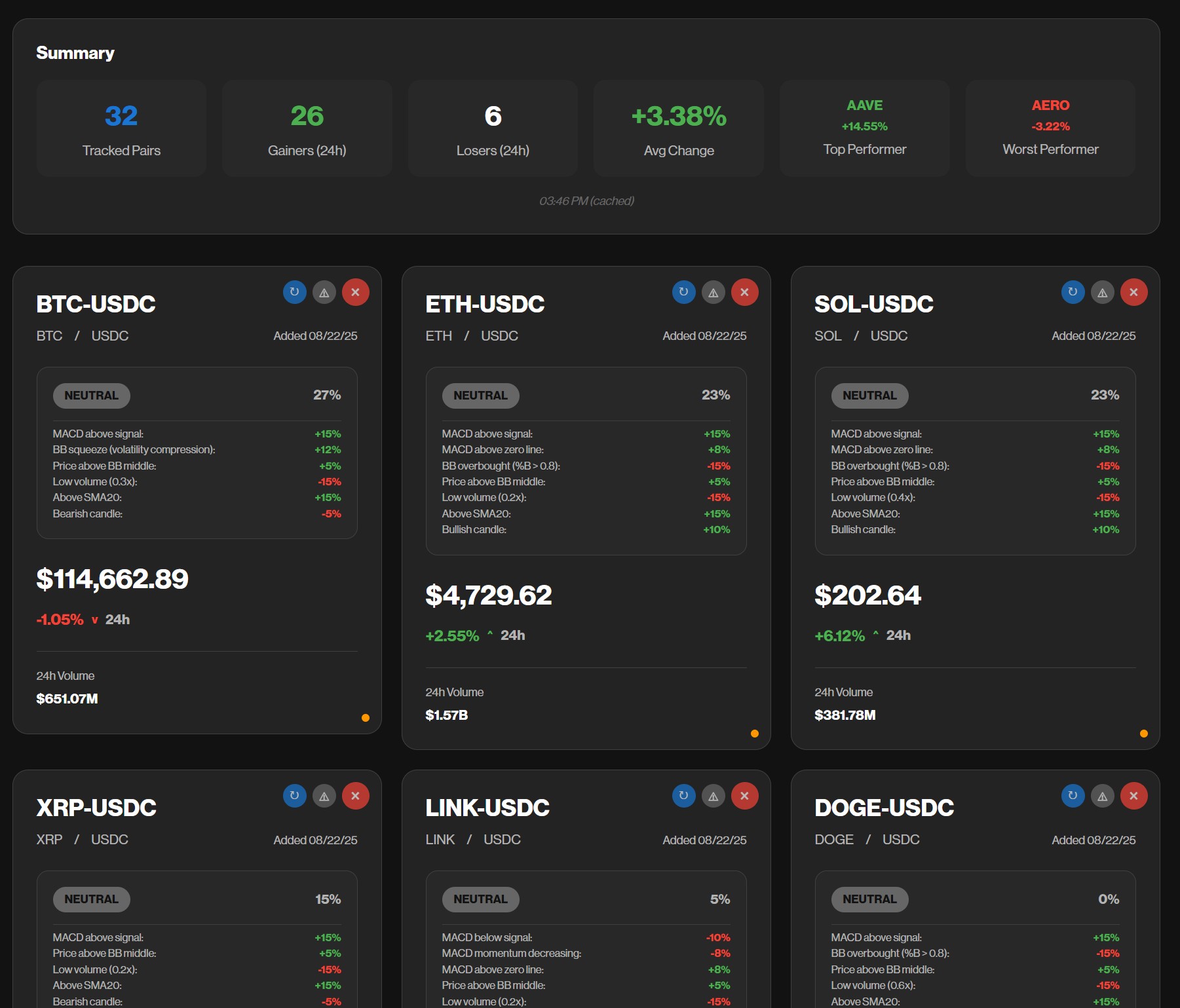Refresh the XRP-USDC card
Viewport: 1180px width, 1008px height.
coord(294,796)
